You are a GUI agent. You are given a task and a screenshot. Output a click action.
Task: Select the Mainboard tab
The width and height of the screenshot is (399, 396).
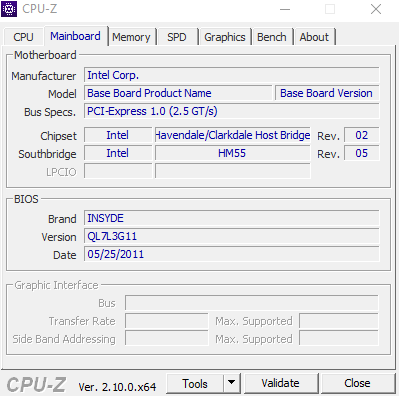76,36
